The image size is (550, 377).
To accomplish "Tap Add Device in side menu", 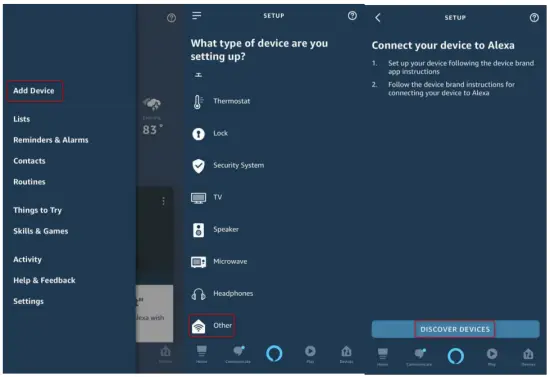I will [34, 91].
